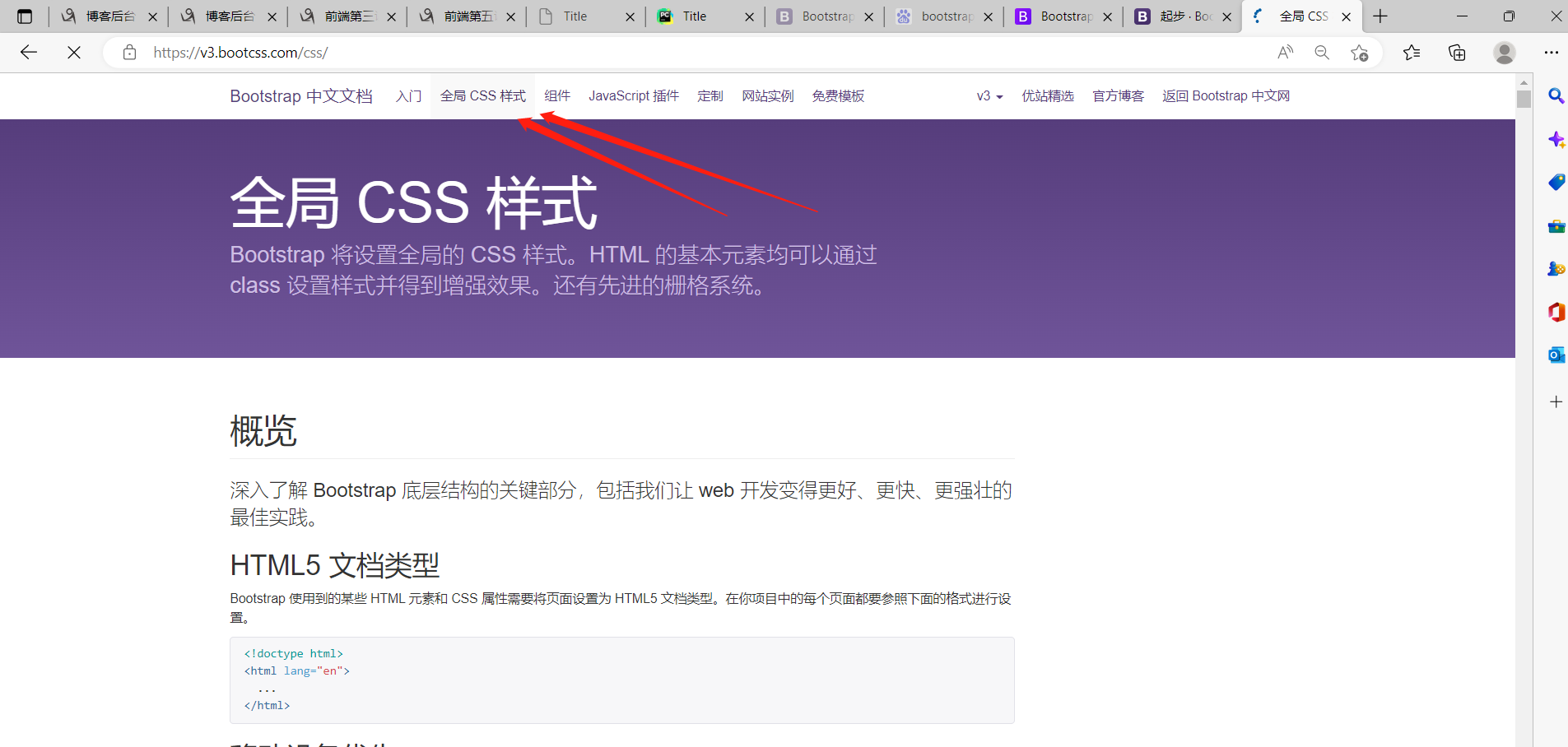1568x747 pixels.
Task: Go back to the previous page
Action: coord(29,53)
